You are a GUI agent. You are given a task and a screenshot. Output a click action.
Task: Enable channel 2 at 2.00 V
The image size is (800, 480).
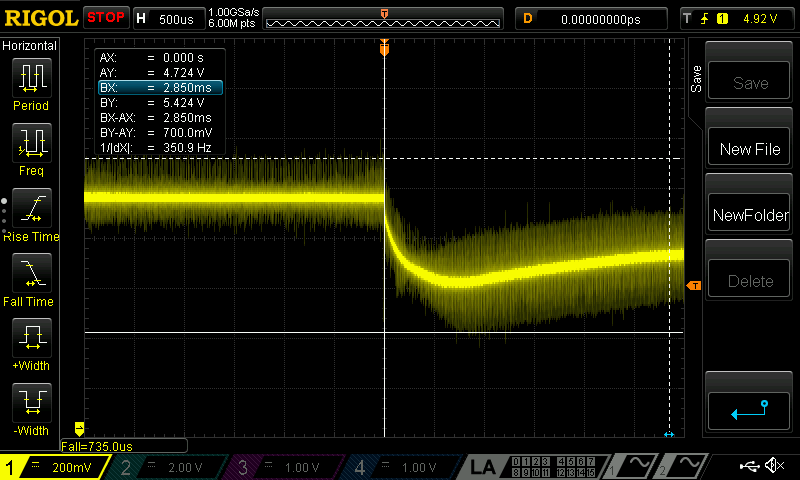click(167, 467)
